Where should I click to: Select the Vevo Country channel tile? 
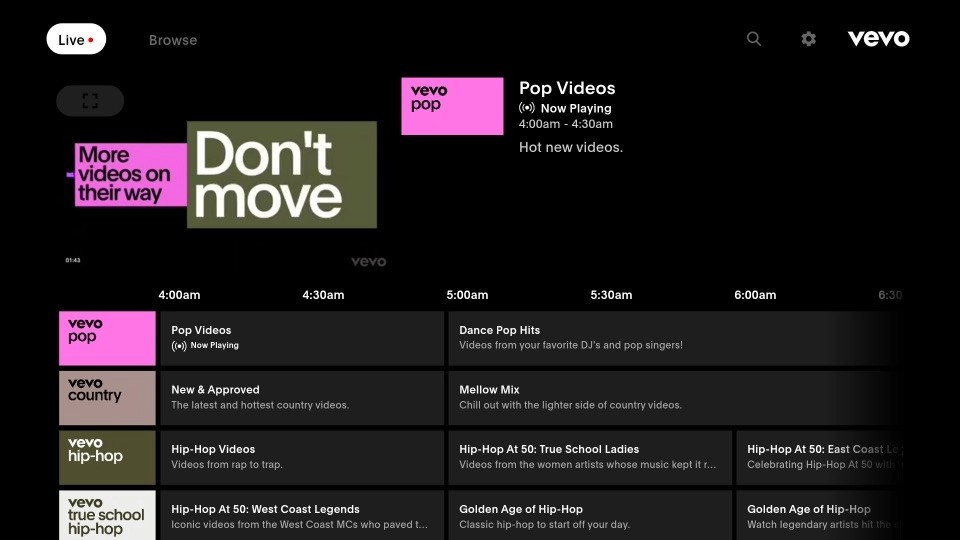(x=107, y=398)
